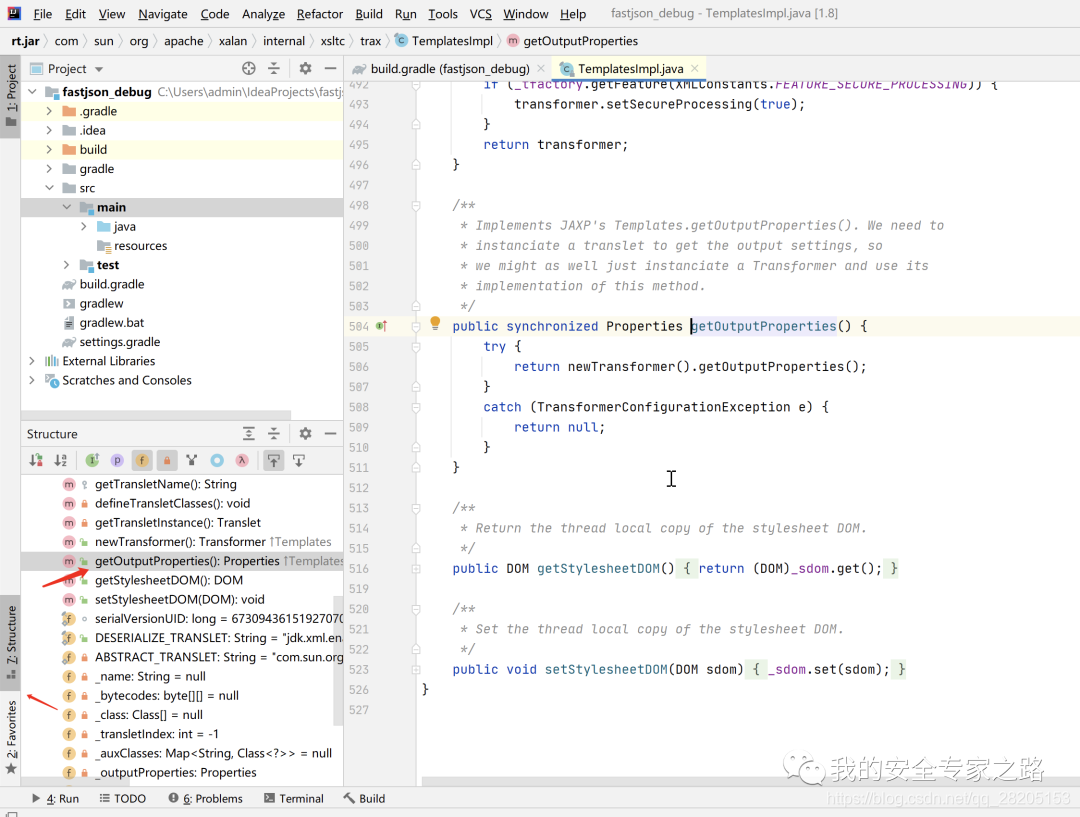Switch to TemplatesImpl.java tab
Screen dimensions: 1080x817
coord(630,68)
